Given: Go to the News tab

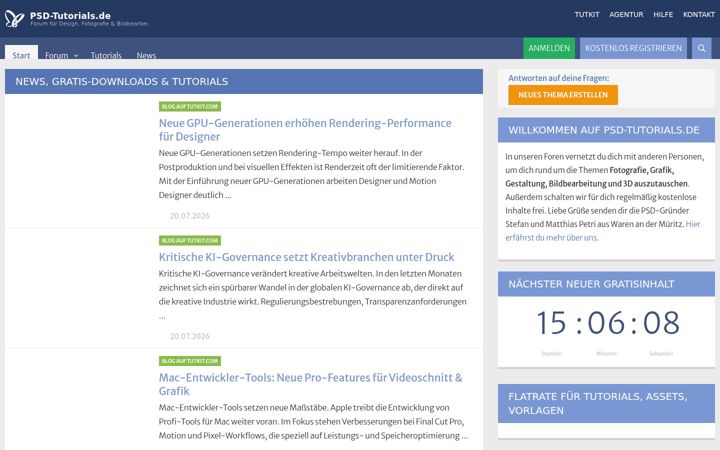Looking at the screenshot, I should pyautogui.click(x=146, y=55).
